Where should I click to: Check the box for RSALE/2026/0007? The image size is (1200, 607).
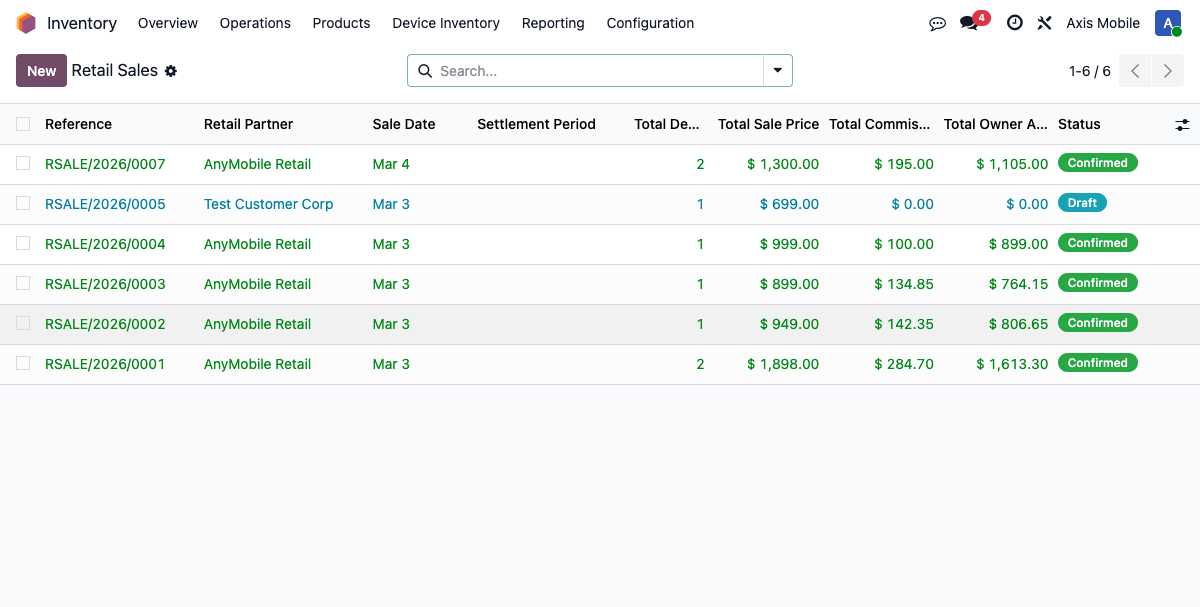(x=23, y=164)
